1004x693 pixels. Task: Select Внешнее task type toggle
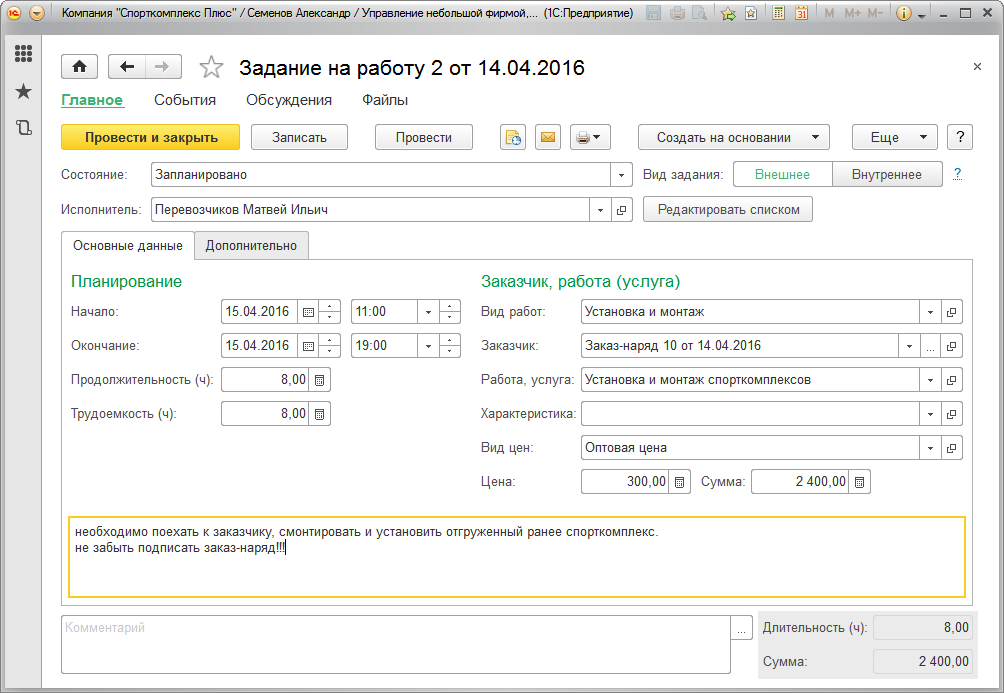782,175
